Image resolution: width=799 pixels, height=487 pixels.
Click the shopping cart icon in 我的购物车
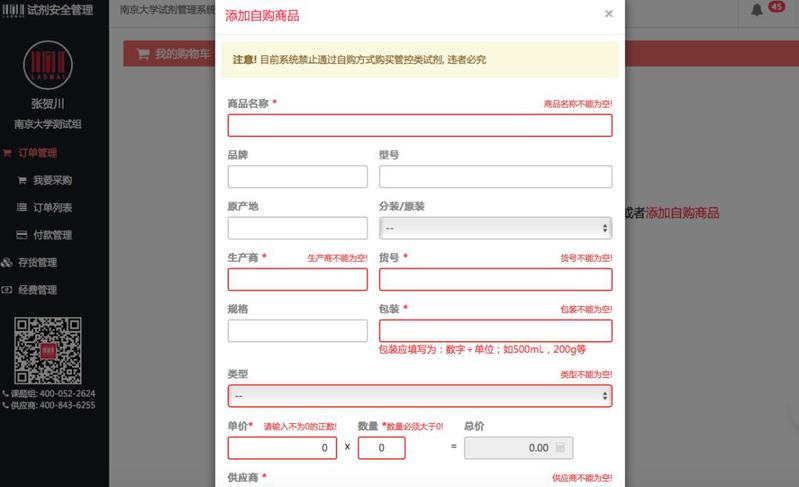tap(143, 54)
